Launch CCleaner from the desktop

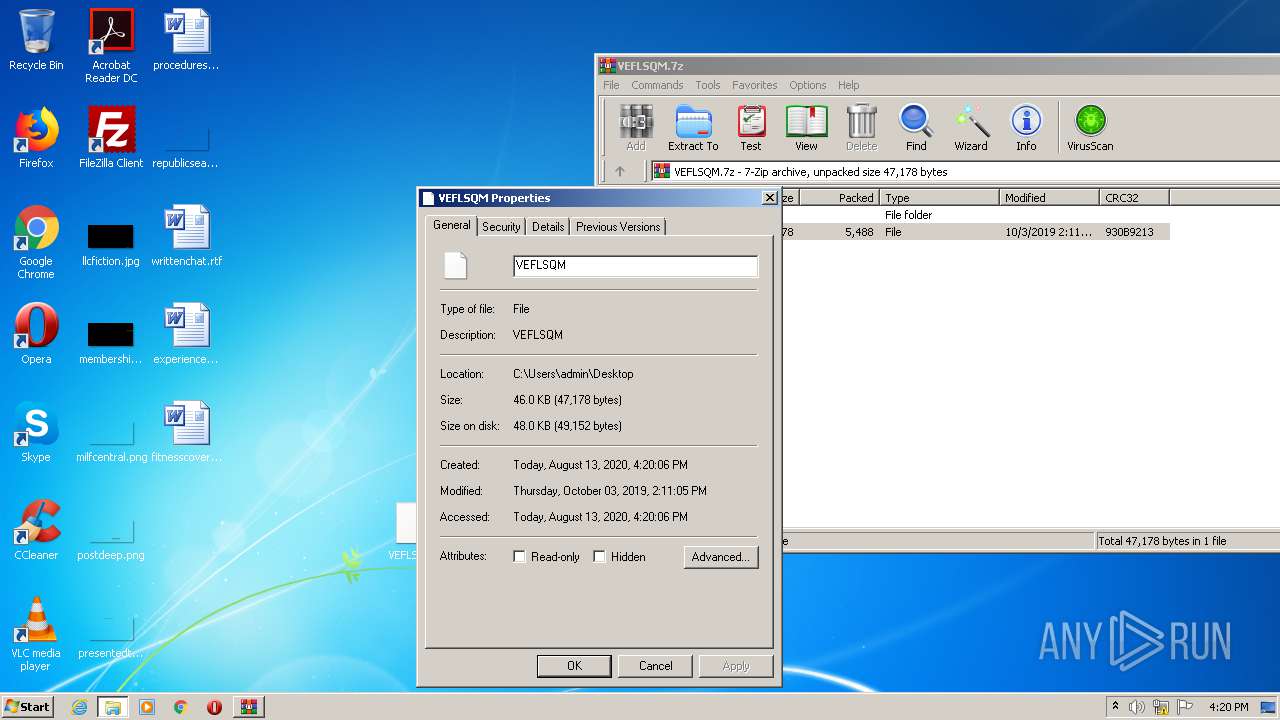pyautogui.click(x=36, y=530)
